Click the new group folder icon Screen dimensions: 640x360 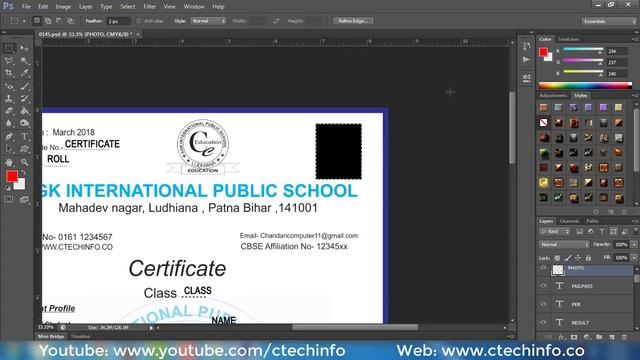click(599, 337)
